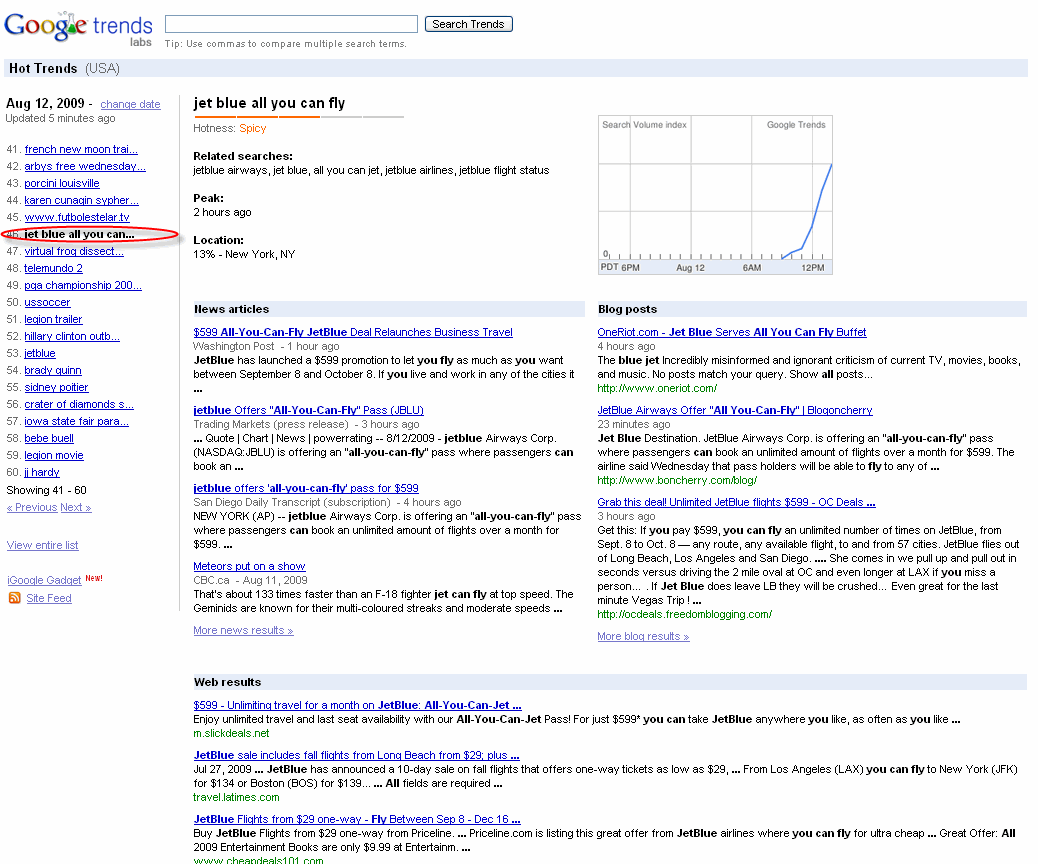Open JetBlue Flights from $29 one-way result

click(357, 819)
